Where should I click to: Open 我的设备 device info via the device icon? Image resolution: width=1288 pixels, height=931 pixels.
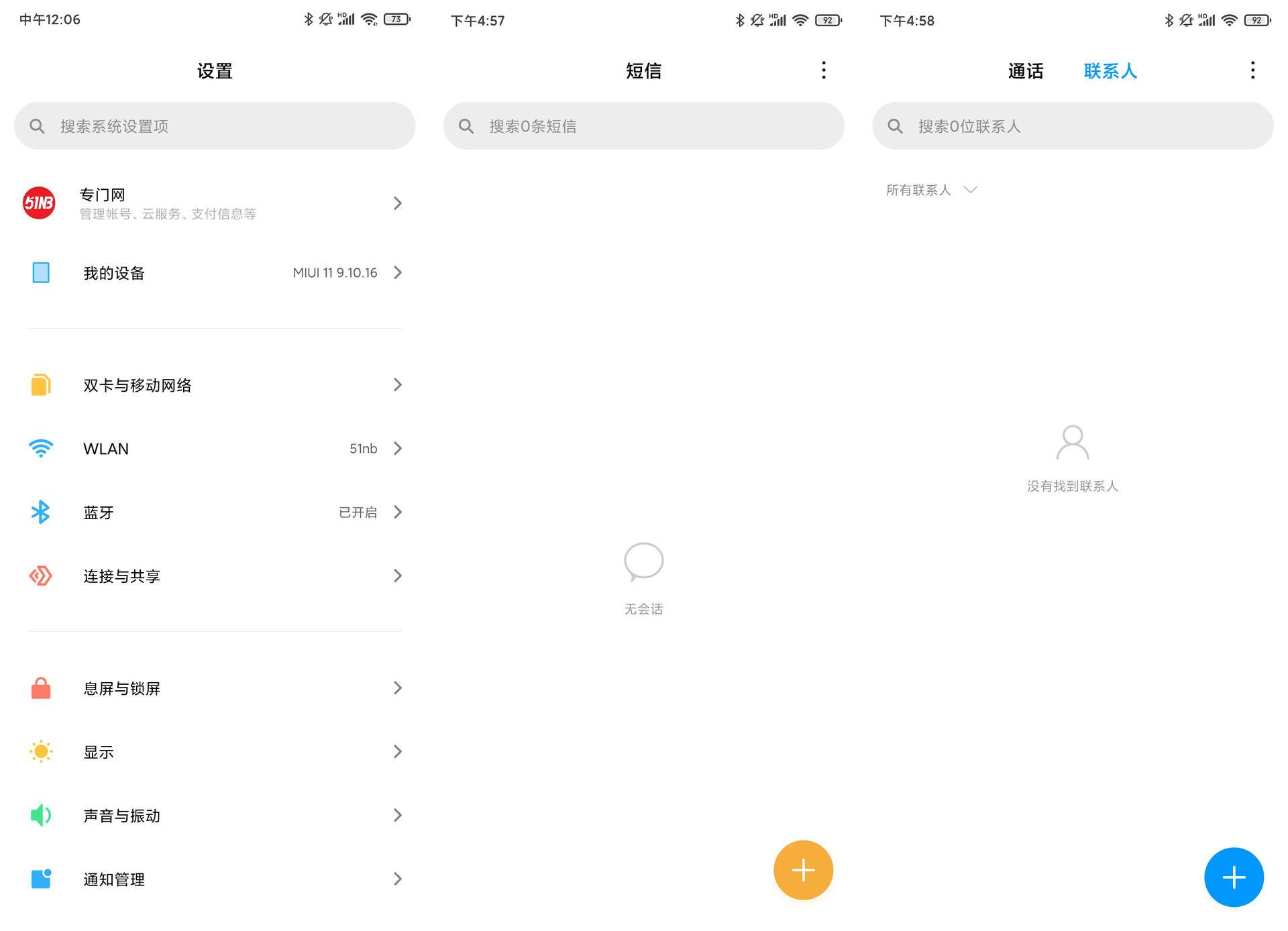[x=40, y=272]
